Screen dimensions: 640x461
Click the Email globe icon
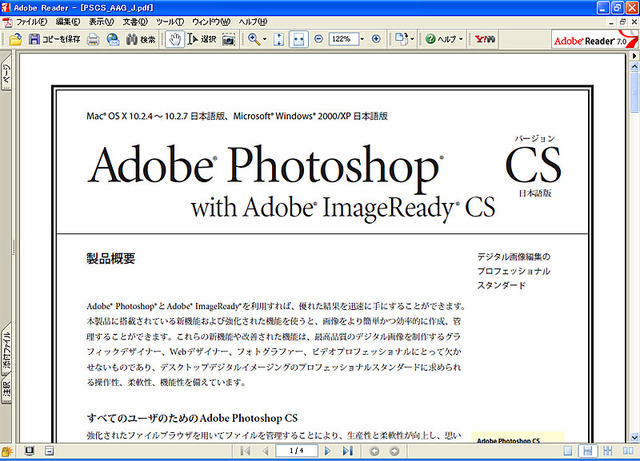click(113, 39)
